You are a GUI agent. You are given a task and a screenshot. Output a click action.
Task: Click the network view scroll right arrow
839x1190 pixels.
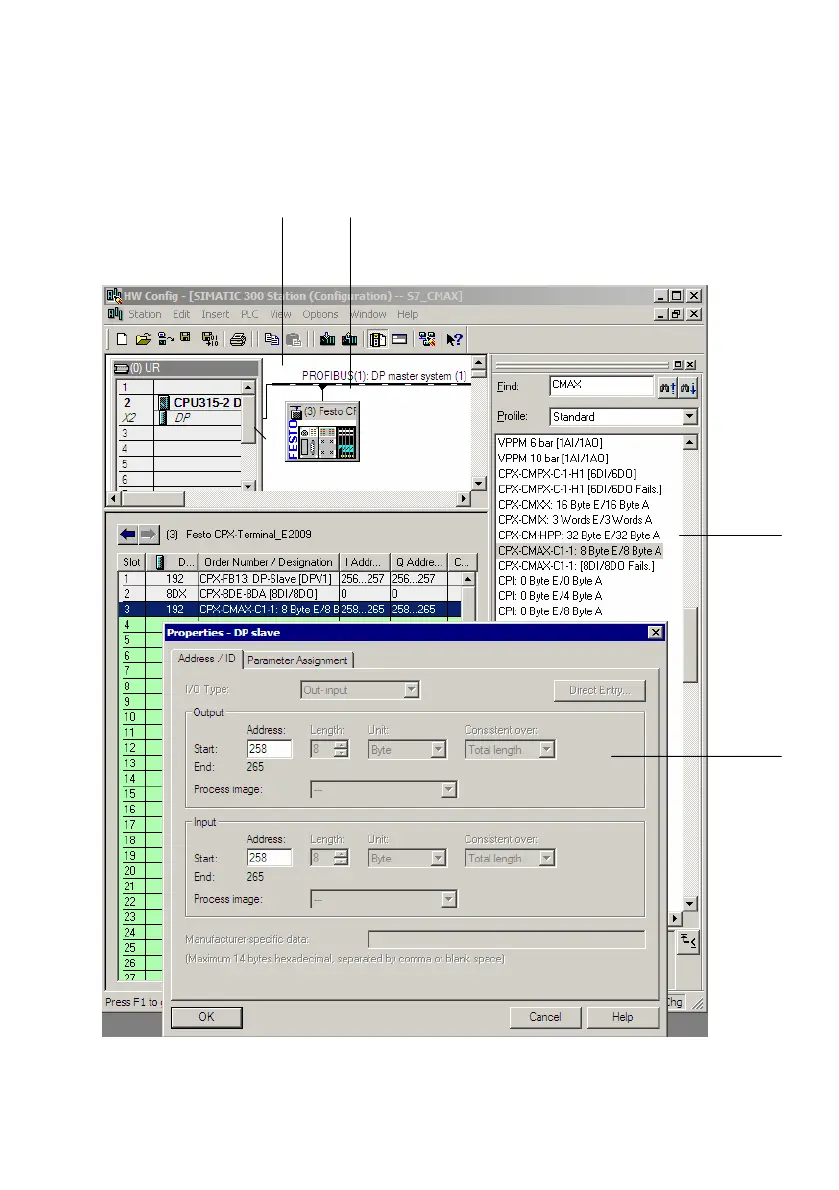pyautogui.click(x=464, y=499)
